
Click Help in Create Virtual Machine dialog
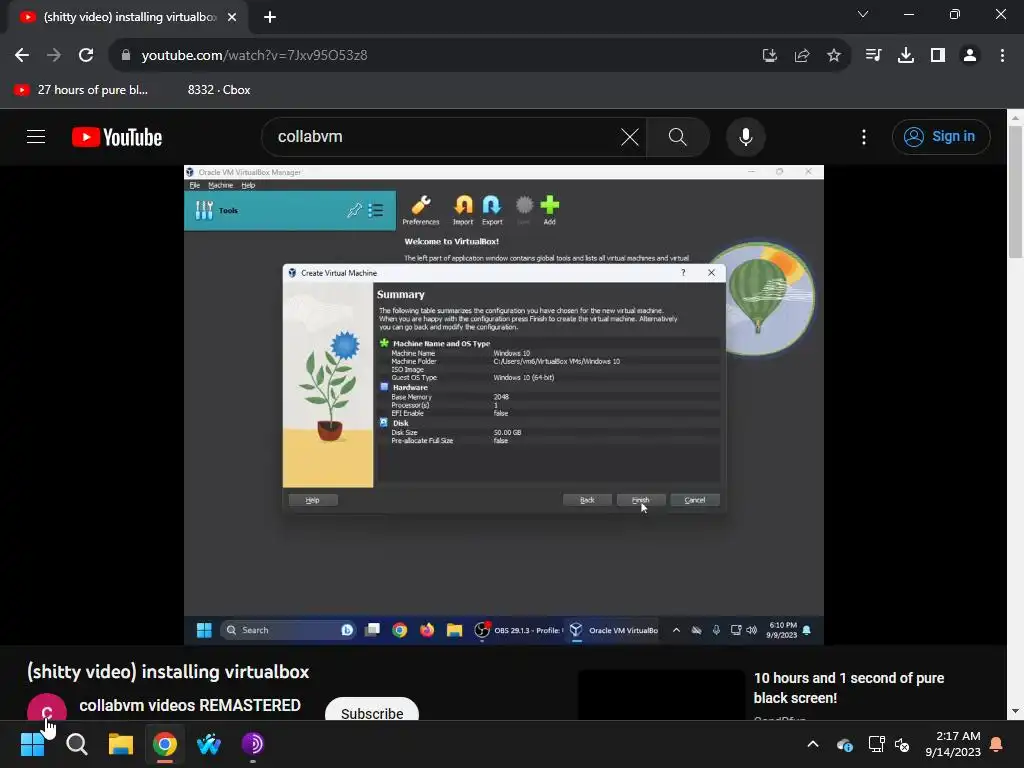tap(313, 500)
